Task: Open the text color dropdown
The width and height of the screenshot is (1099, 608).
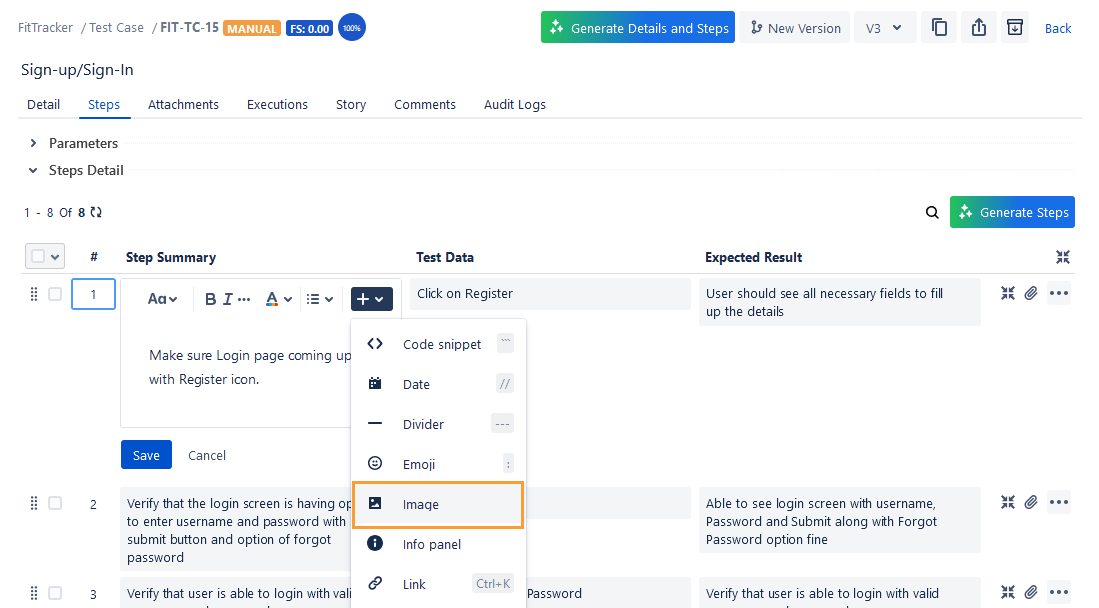Action: [278, 298]
